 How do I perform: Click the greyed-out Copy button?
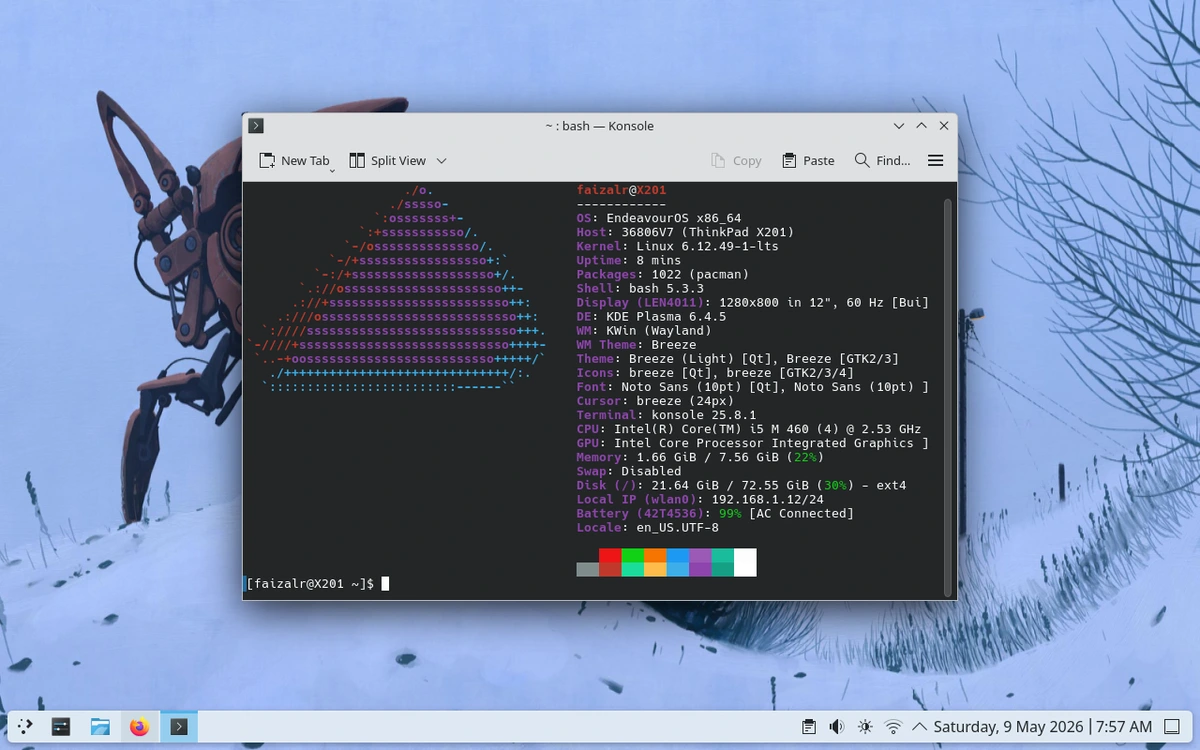tap(736, 160)
